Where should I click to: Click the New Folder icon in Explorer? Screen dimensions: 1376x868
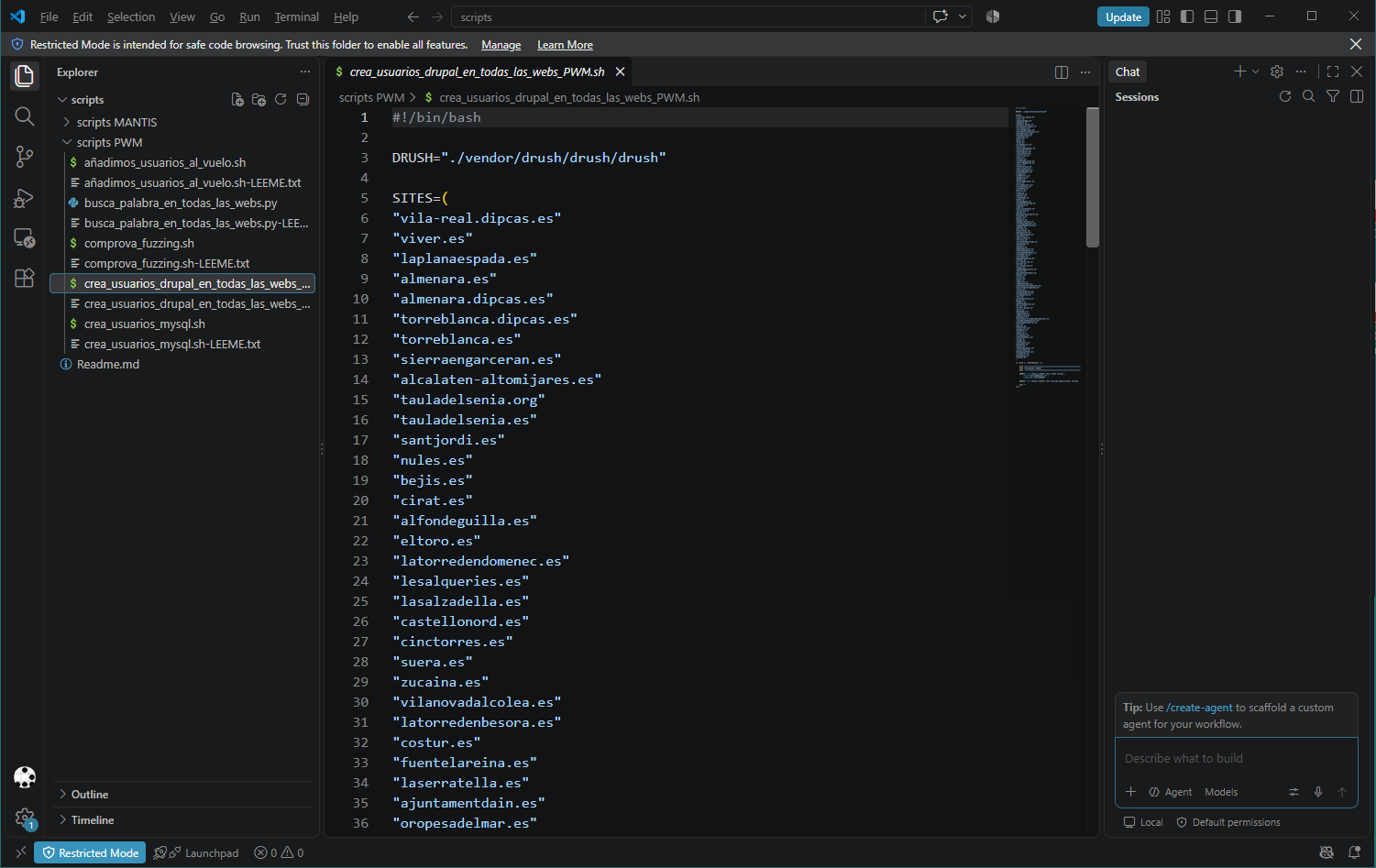(x=259, y=100)
